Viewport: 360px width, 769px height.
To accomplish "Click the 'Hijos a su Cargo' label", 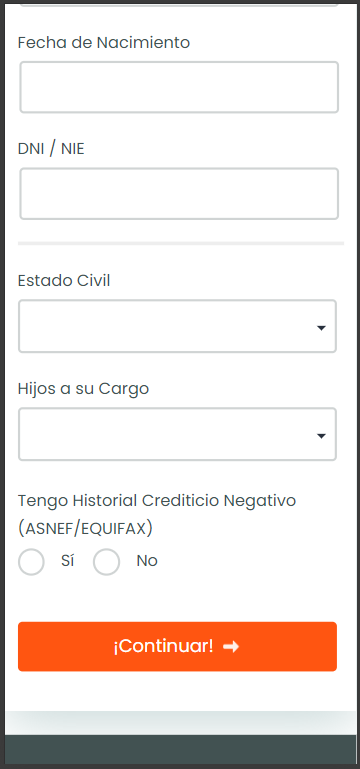I will click(x=83, y=389).
